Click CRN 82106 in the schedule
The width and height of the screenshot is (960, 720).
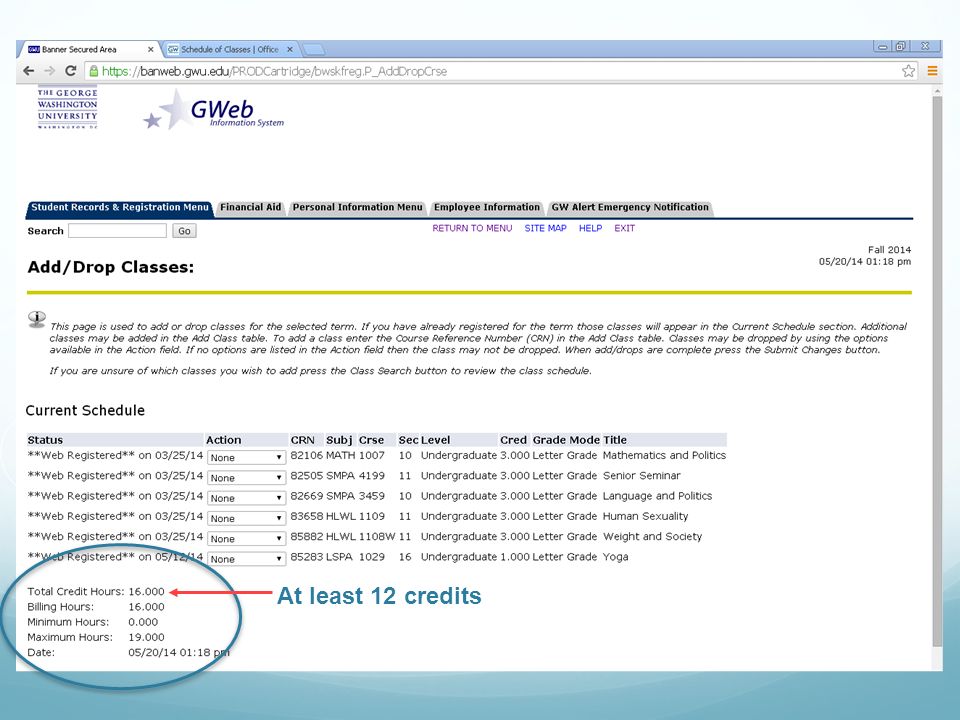[x=307, y=456]
